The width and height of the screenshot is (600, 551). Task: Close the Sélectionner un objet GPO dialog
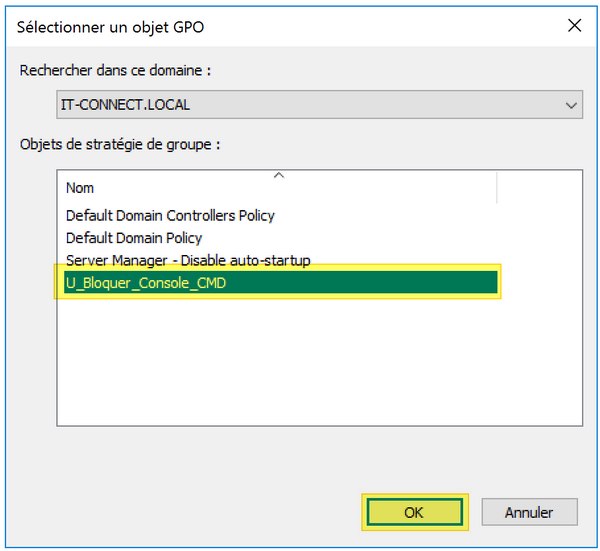click(574, 26)
